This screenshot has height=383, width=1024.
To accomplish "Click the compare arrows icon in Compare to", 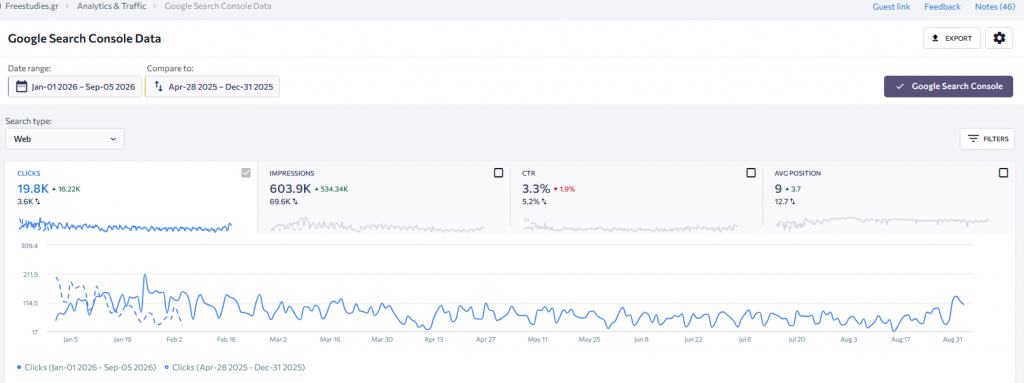I will tap(158, 86).
